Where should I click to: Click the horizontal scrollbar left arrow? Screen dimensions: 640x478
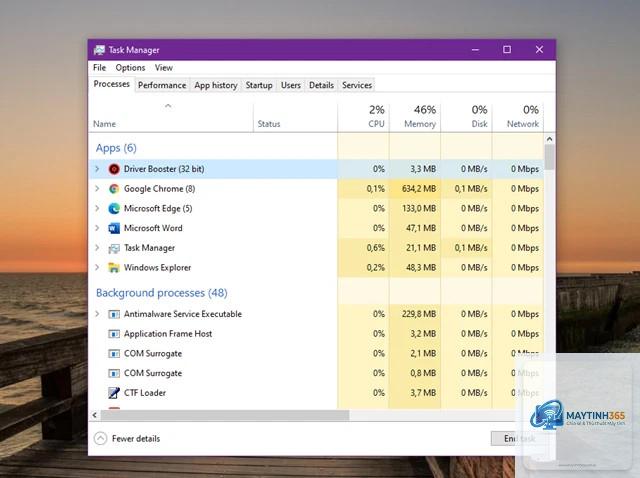click(x=95, y=415)
